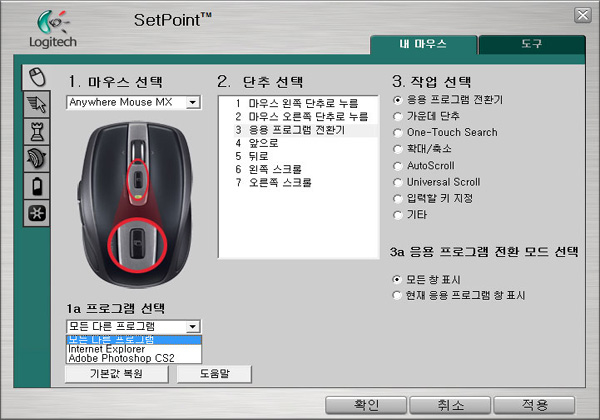Click the 취소 button
Screen dimensions: 600x420
450,405
